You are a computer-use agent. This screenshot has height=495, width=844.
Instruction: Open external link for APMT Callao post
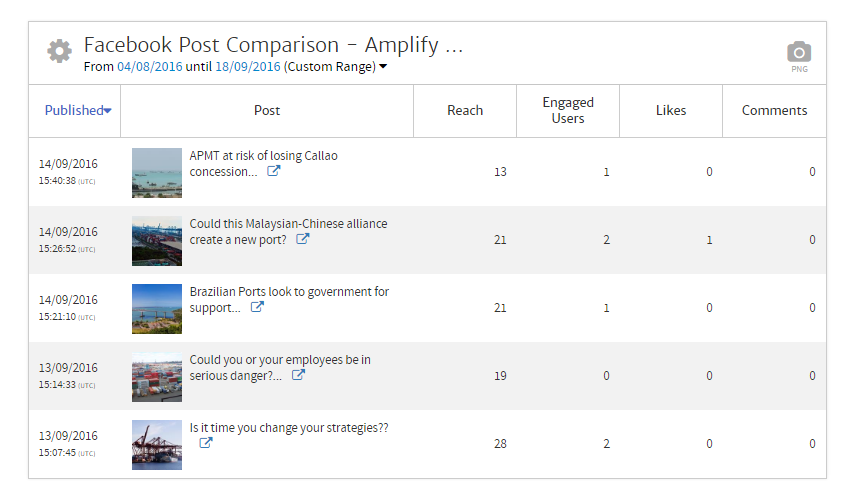[273, 172]
